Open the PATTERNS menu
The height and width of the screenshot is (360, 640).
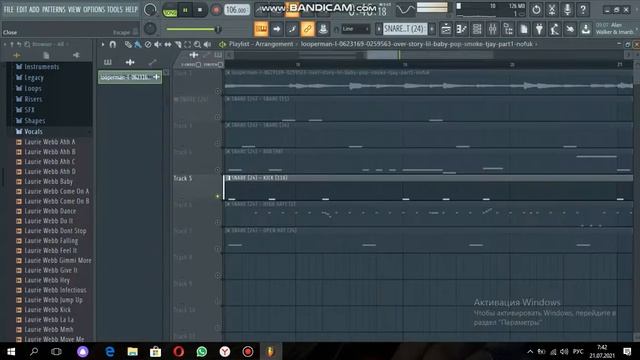click(53, 9)
